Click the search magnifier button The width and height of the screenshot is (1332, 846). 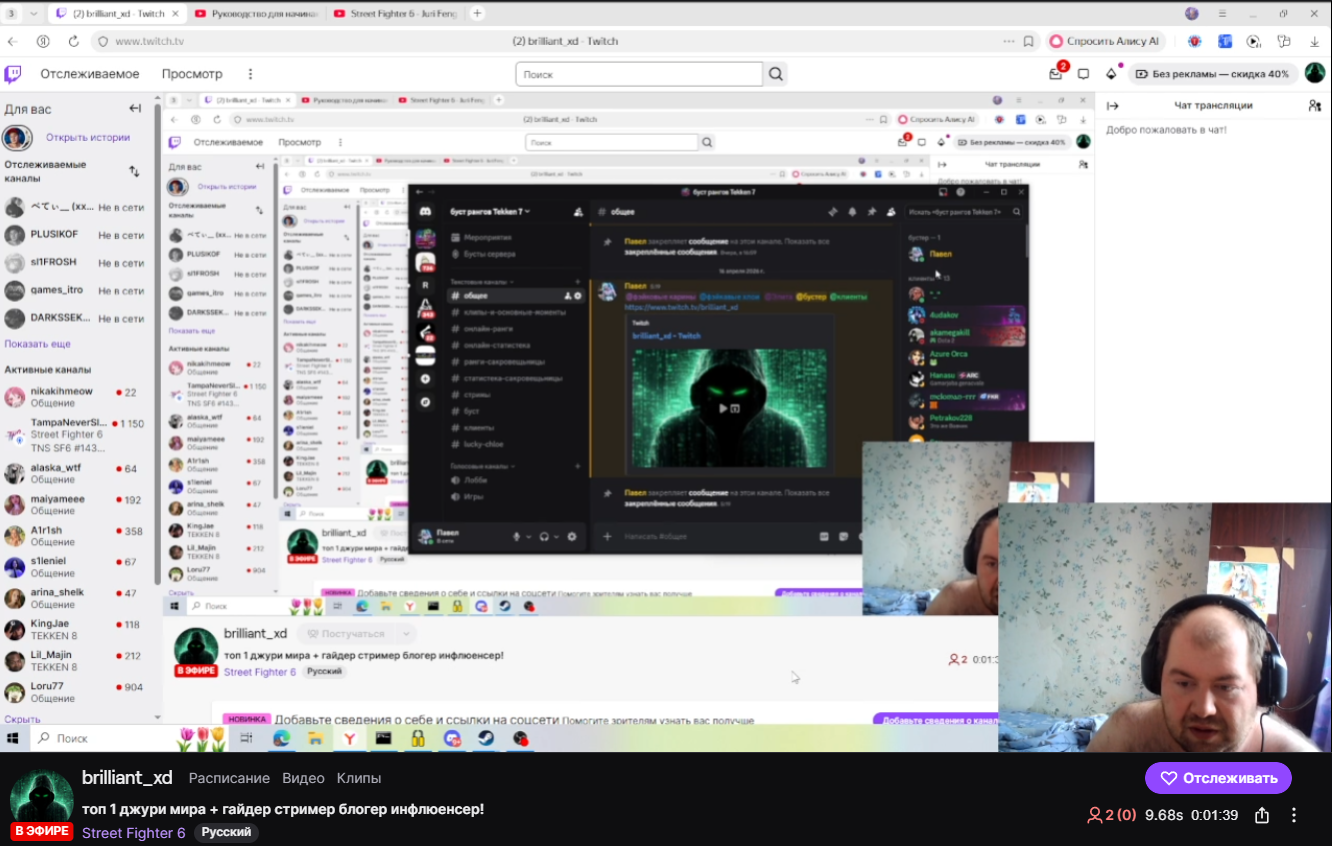tap(775, 74)
